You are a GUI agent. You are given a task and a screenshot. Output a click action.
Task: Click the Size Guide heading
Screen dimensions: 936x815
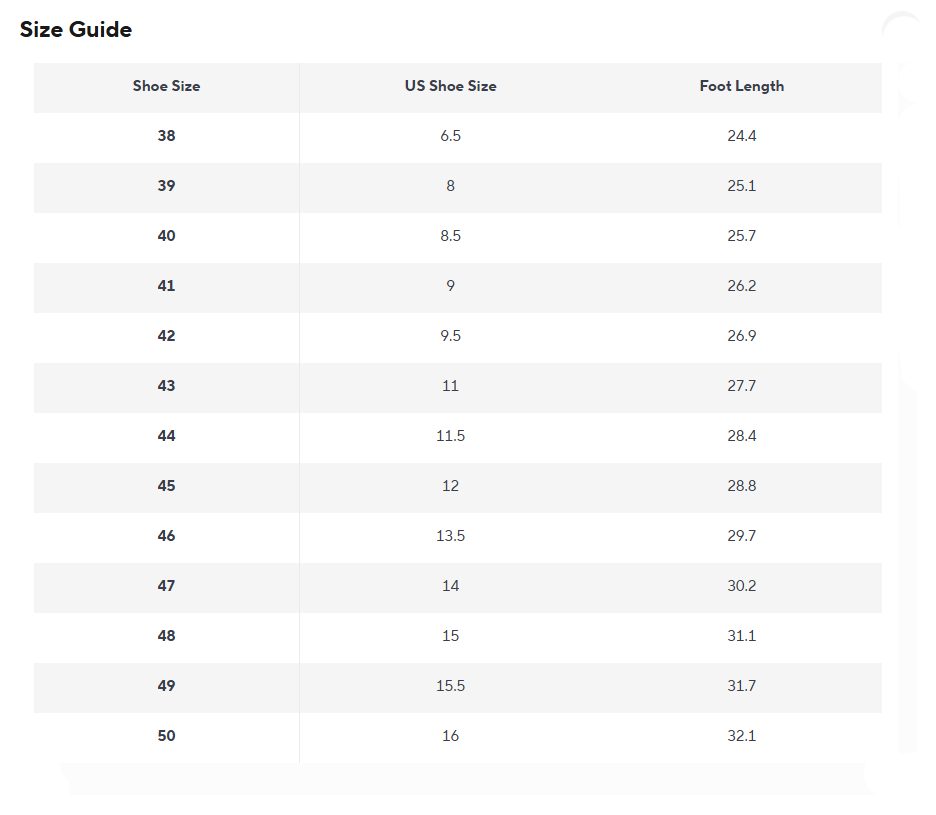pos(76,29)
